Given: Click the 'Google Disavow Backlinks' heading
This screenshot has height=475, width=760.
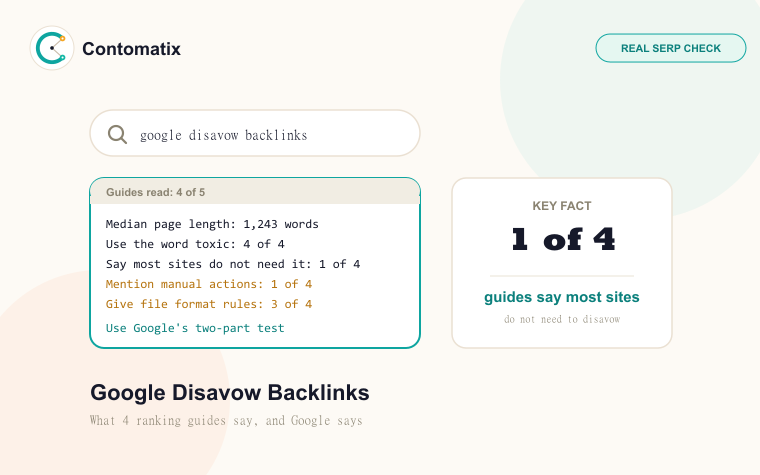Looking at the screenshot, I should tap(230, 393).
